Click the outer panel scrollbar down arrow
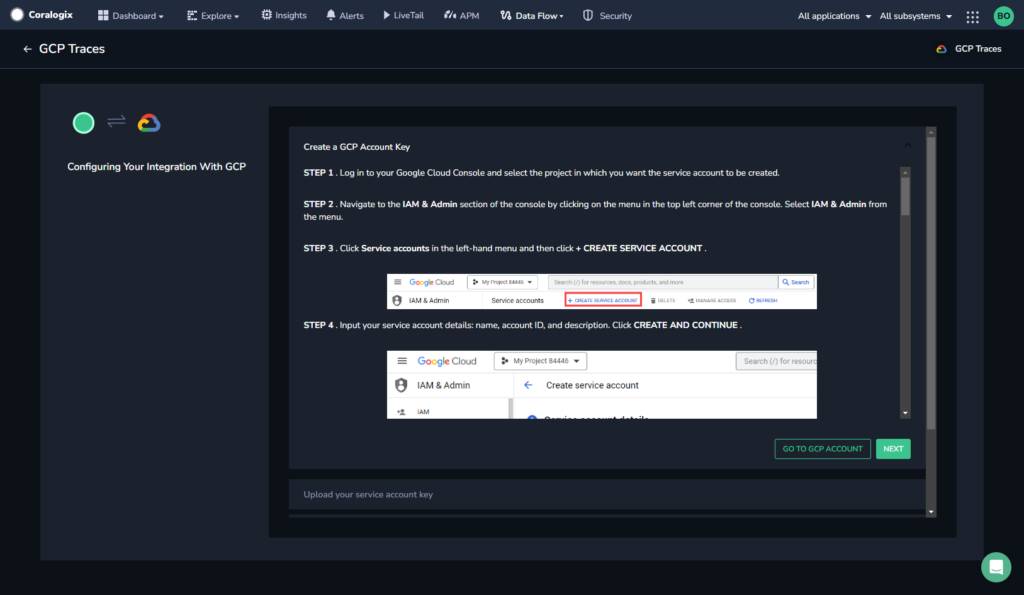Viewport: 1024px width, 595px height. (x=931, y=512)
